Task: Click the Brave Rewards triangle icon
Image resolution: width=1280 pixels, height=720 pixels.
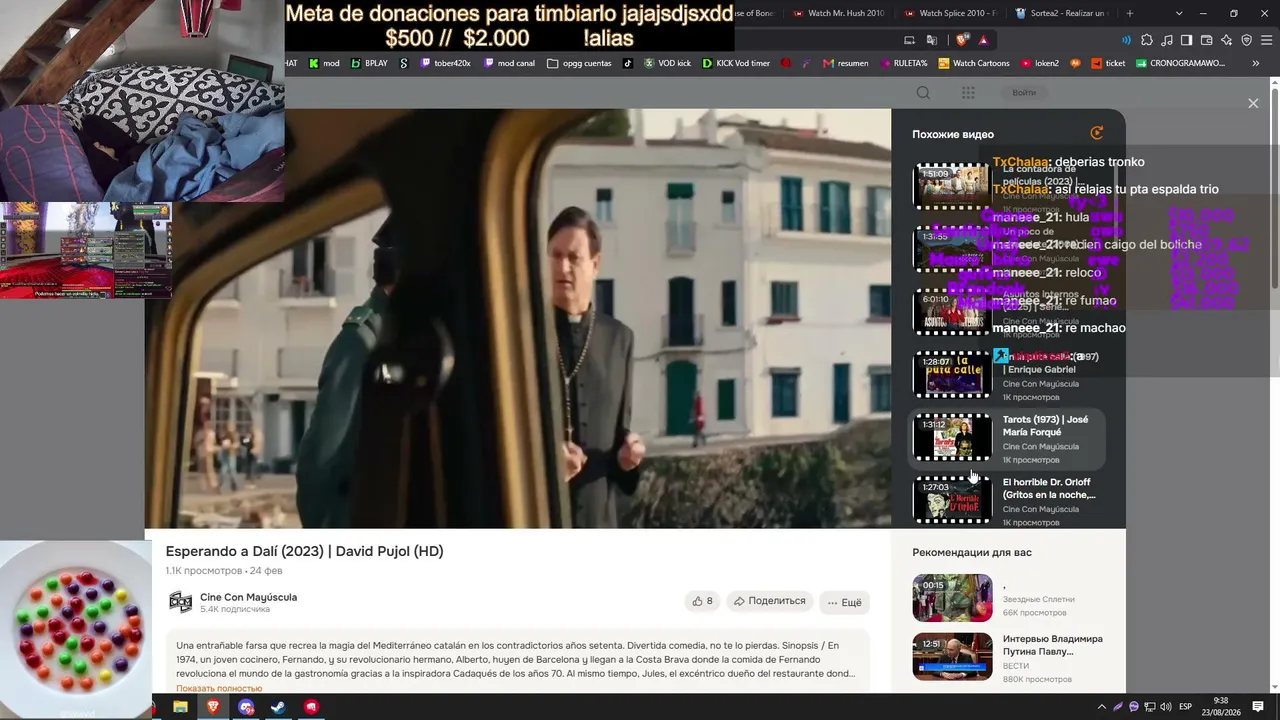Action: point(984,40)
